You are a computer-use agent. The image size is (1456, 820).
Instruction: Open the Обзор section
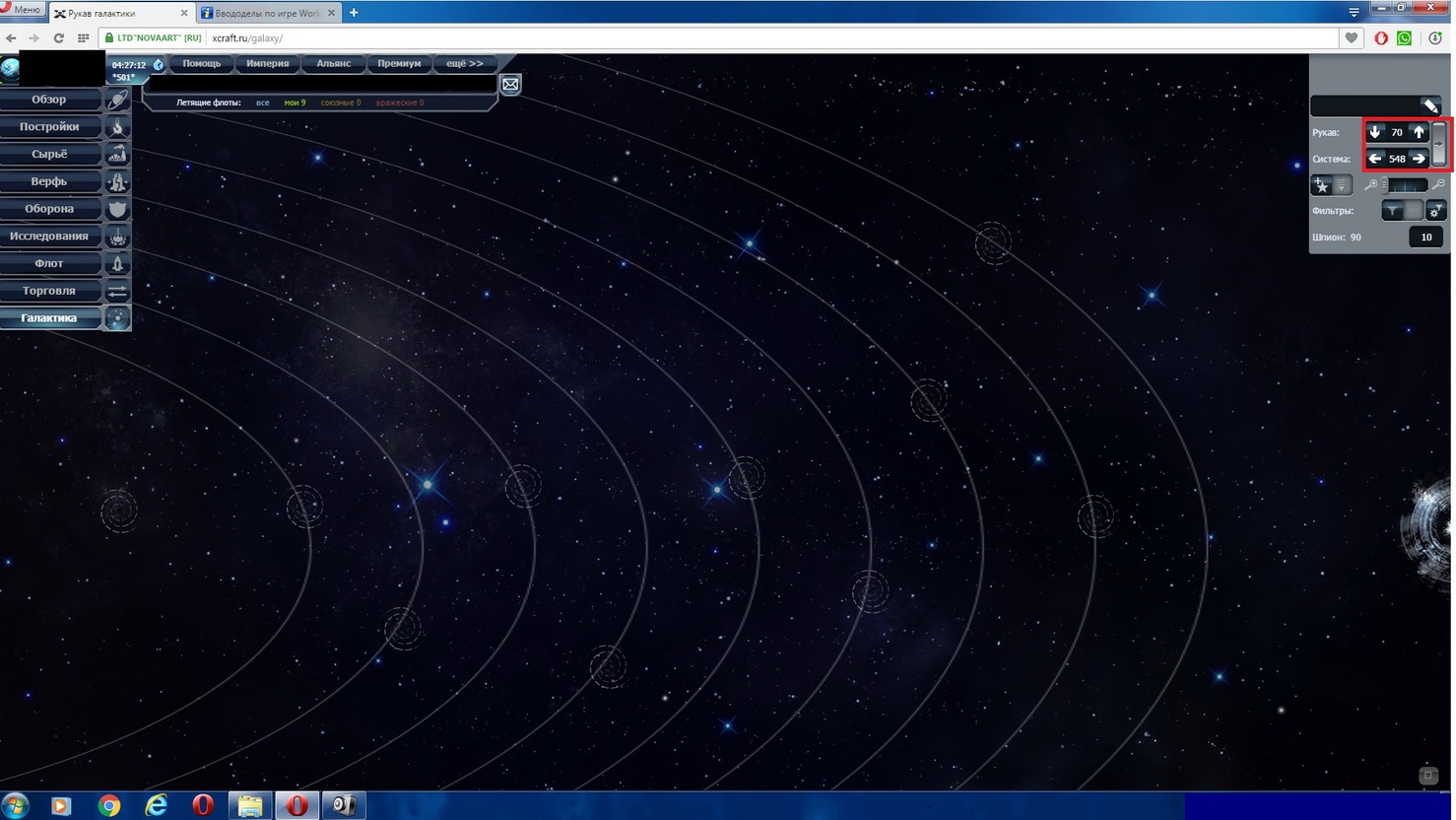[x=49, y=100]
